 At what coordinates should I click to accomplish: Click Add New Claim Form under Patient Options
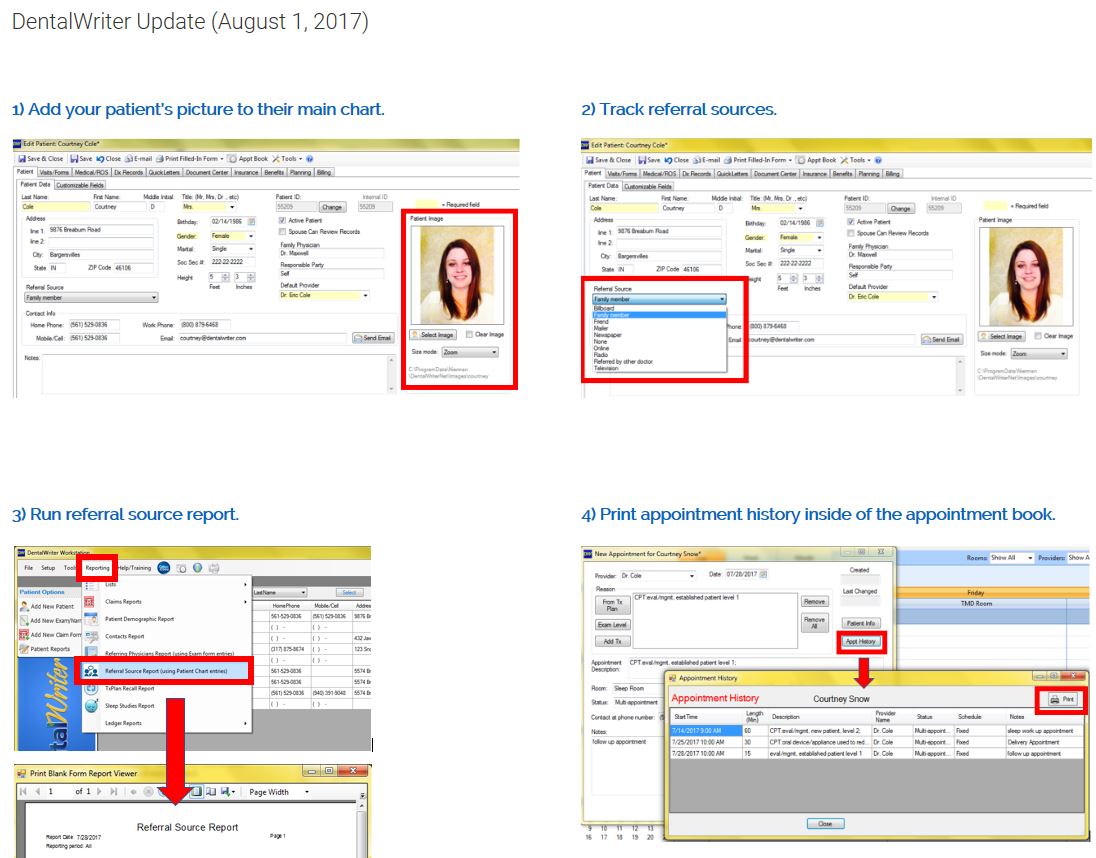(x=50, y=634)
